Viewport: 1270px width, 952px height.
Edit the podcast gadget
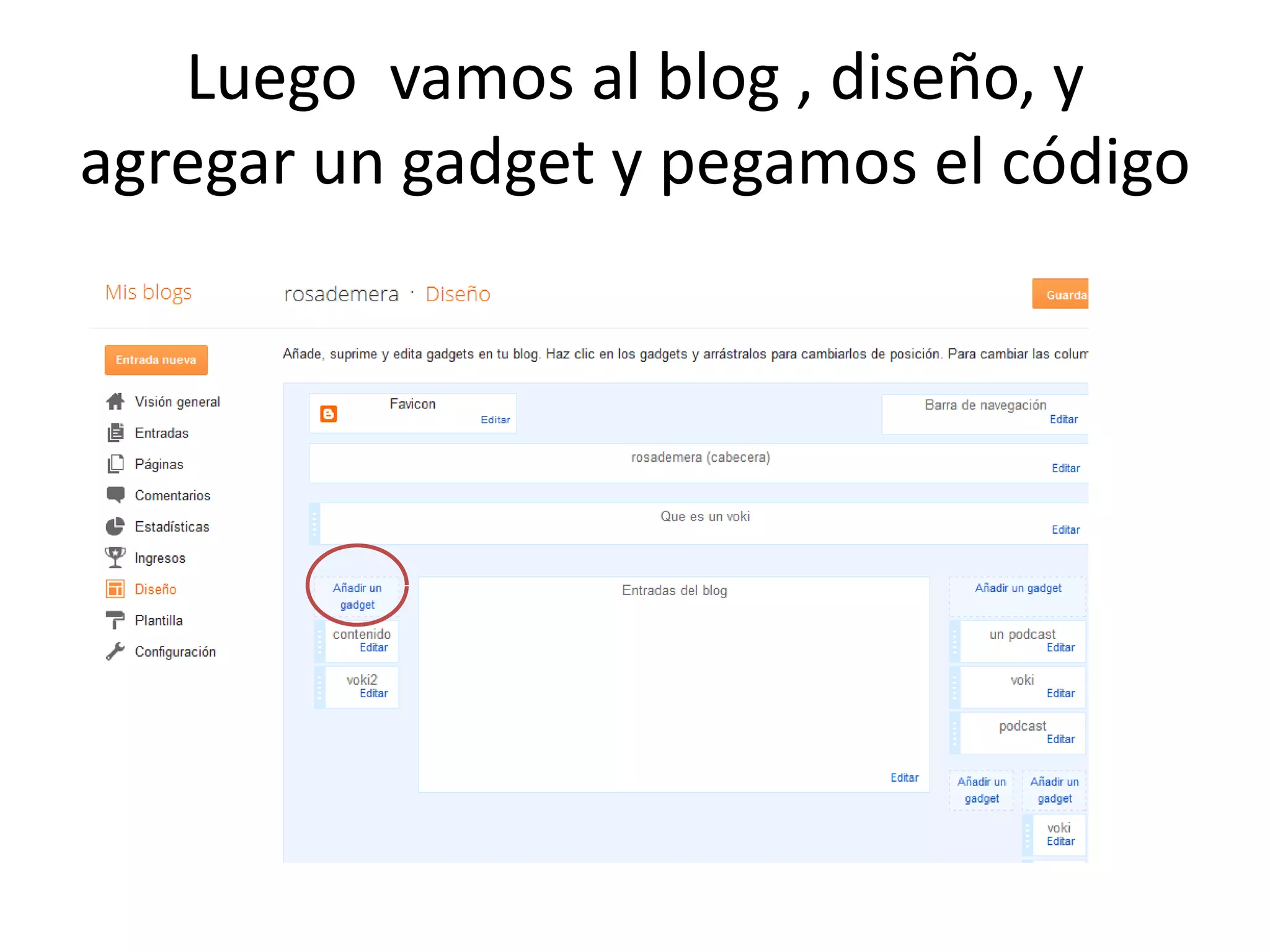point(1061,739)
